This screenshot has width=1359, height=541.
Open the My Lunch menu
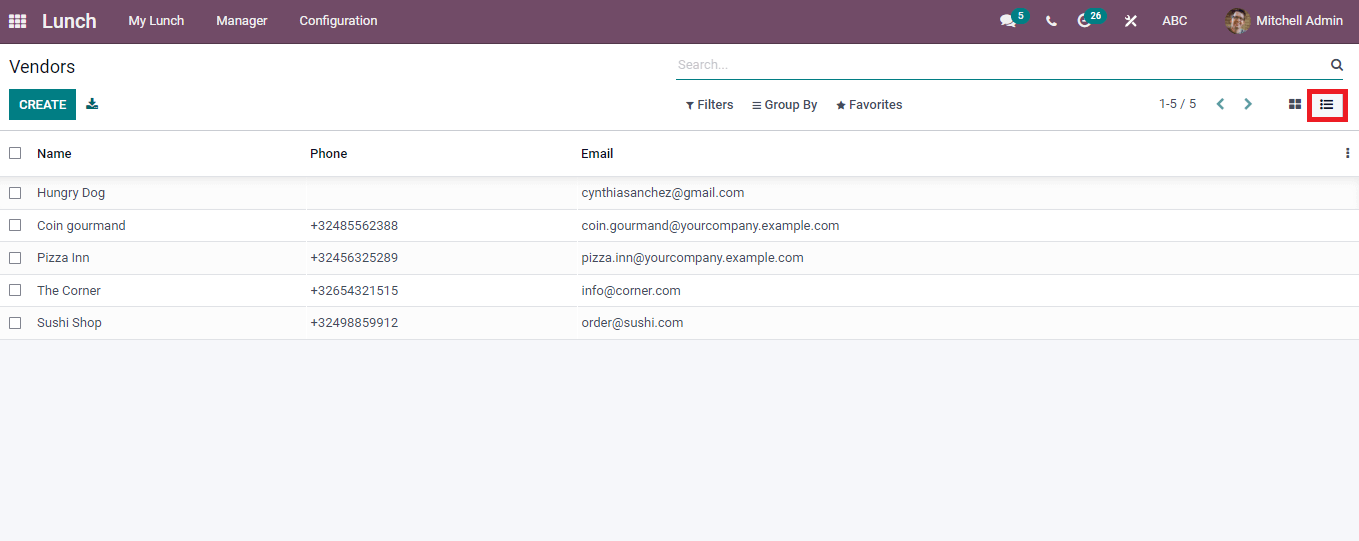[x=156, y=21]
